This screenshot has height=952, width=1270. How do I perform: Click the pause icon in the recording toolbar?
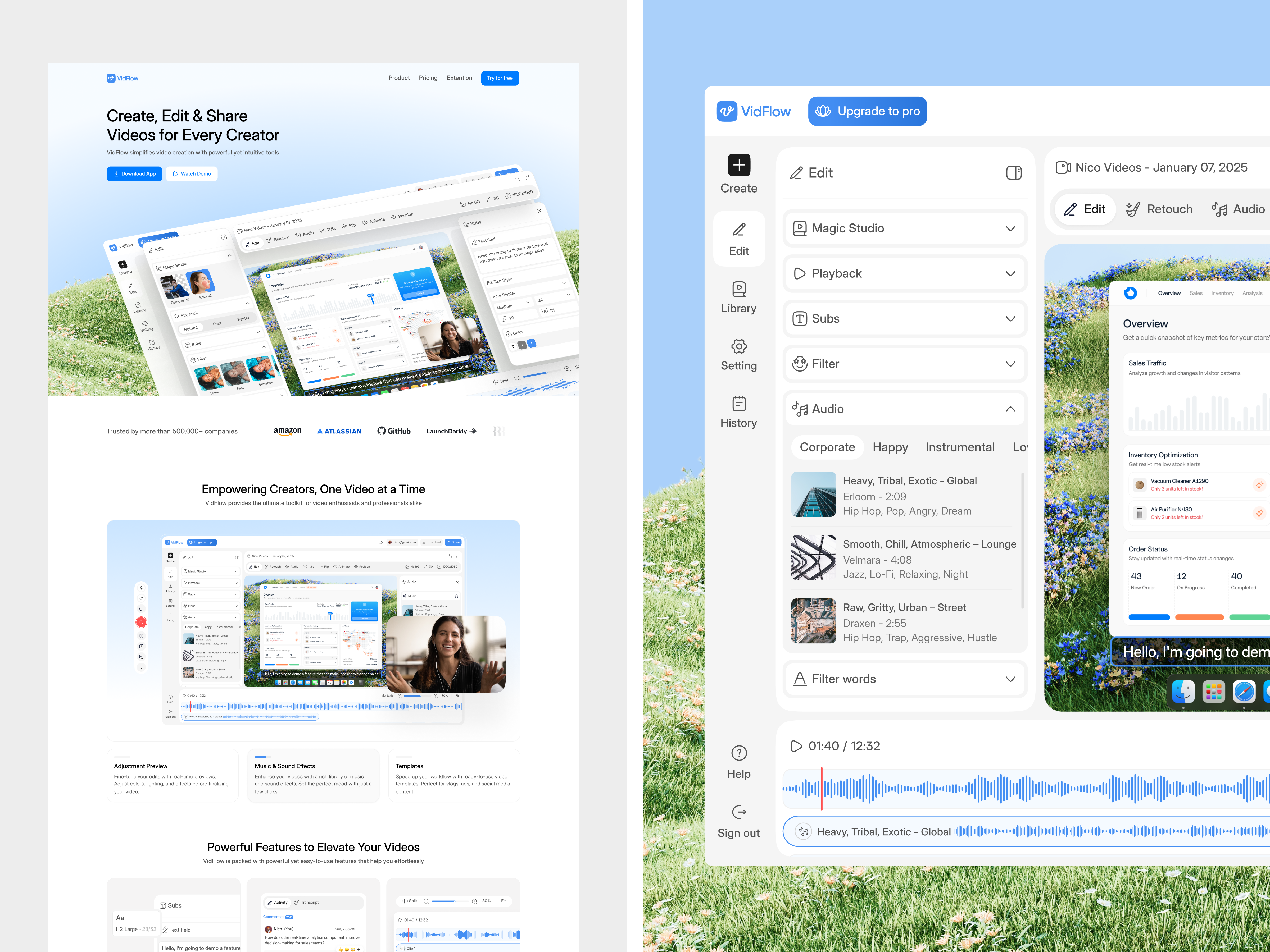tap(141, 636)
